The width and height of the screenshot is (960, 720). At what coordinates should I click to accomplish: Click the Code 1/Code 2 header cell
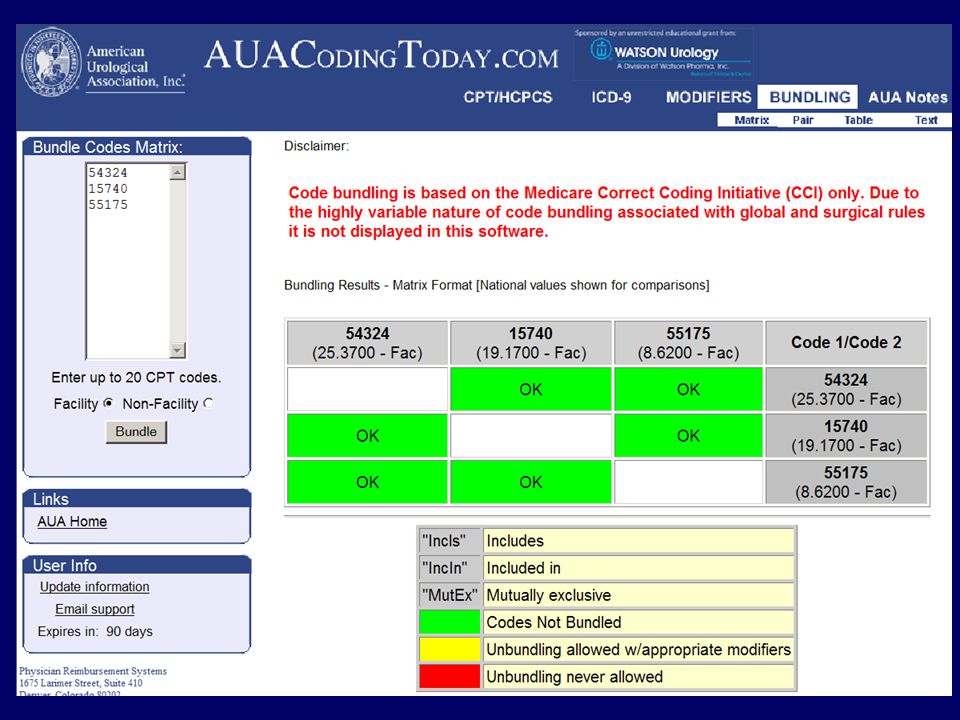point(846,343)
